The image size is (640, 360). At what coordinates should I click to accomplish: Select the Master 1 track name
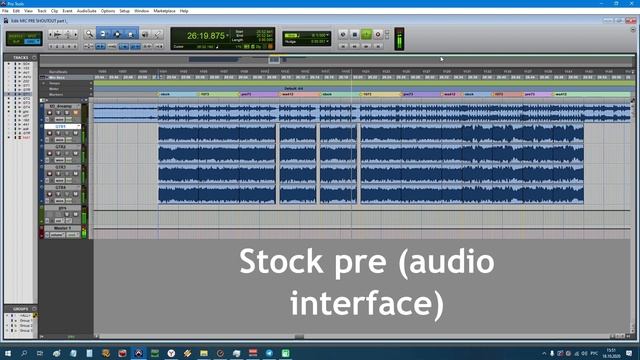[x=63, y=228]
